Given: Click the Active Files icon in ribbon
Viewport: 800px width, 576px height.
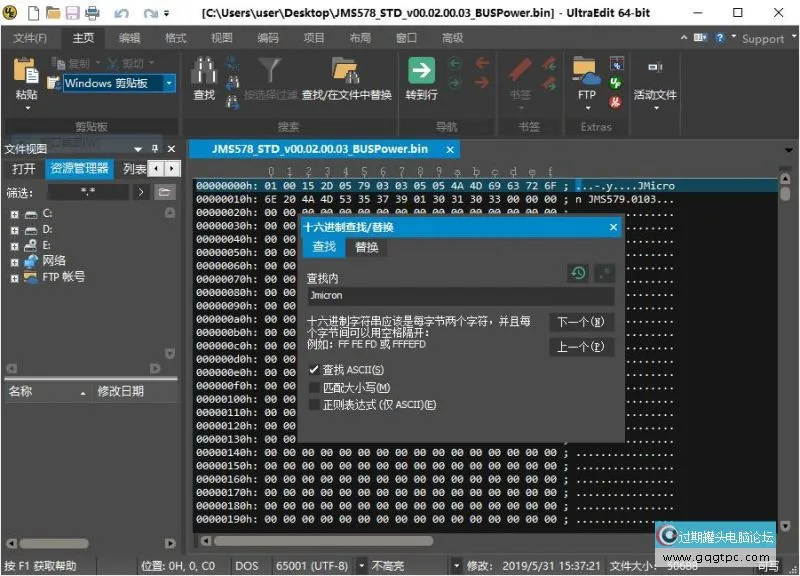Looking at the screenshot, I should click(x=655, y=72).
